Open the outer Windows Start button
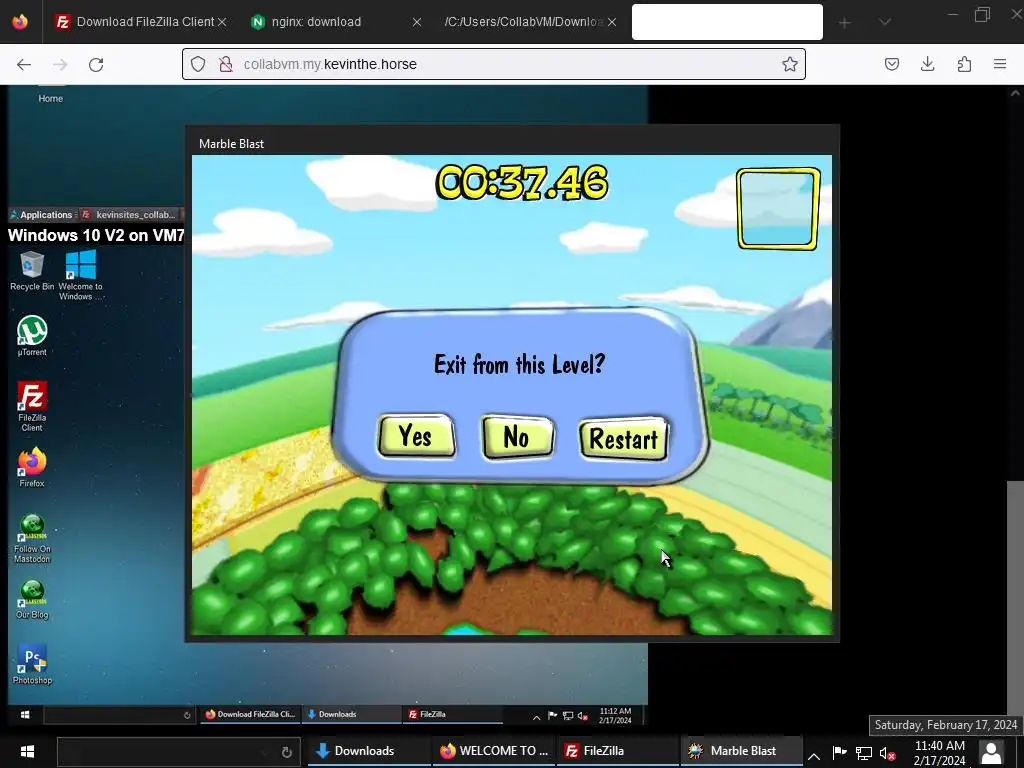1024x768 pixels. [27, 751]
